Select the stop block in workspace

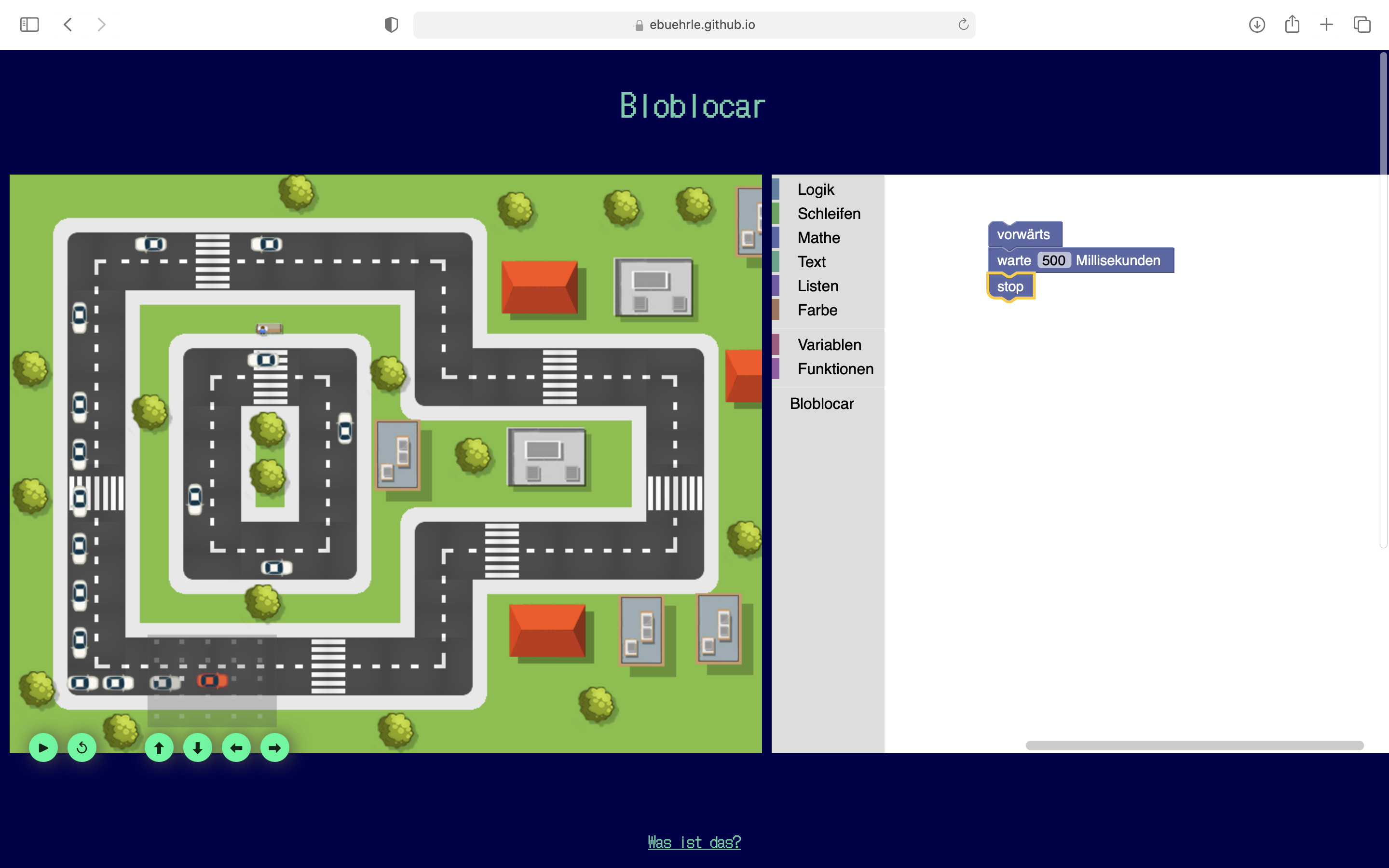[1009, 286]
